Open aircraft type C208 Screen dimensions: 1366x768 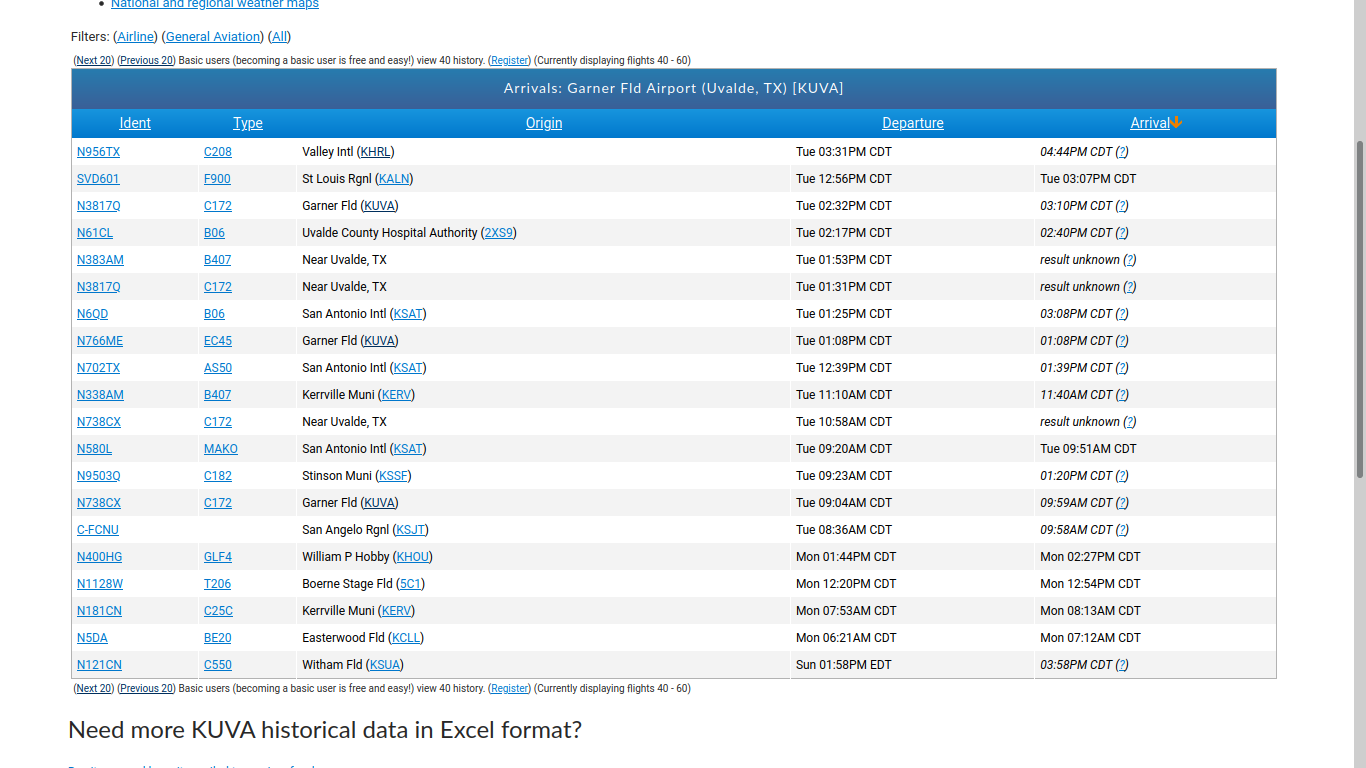[218, 152]
